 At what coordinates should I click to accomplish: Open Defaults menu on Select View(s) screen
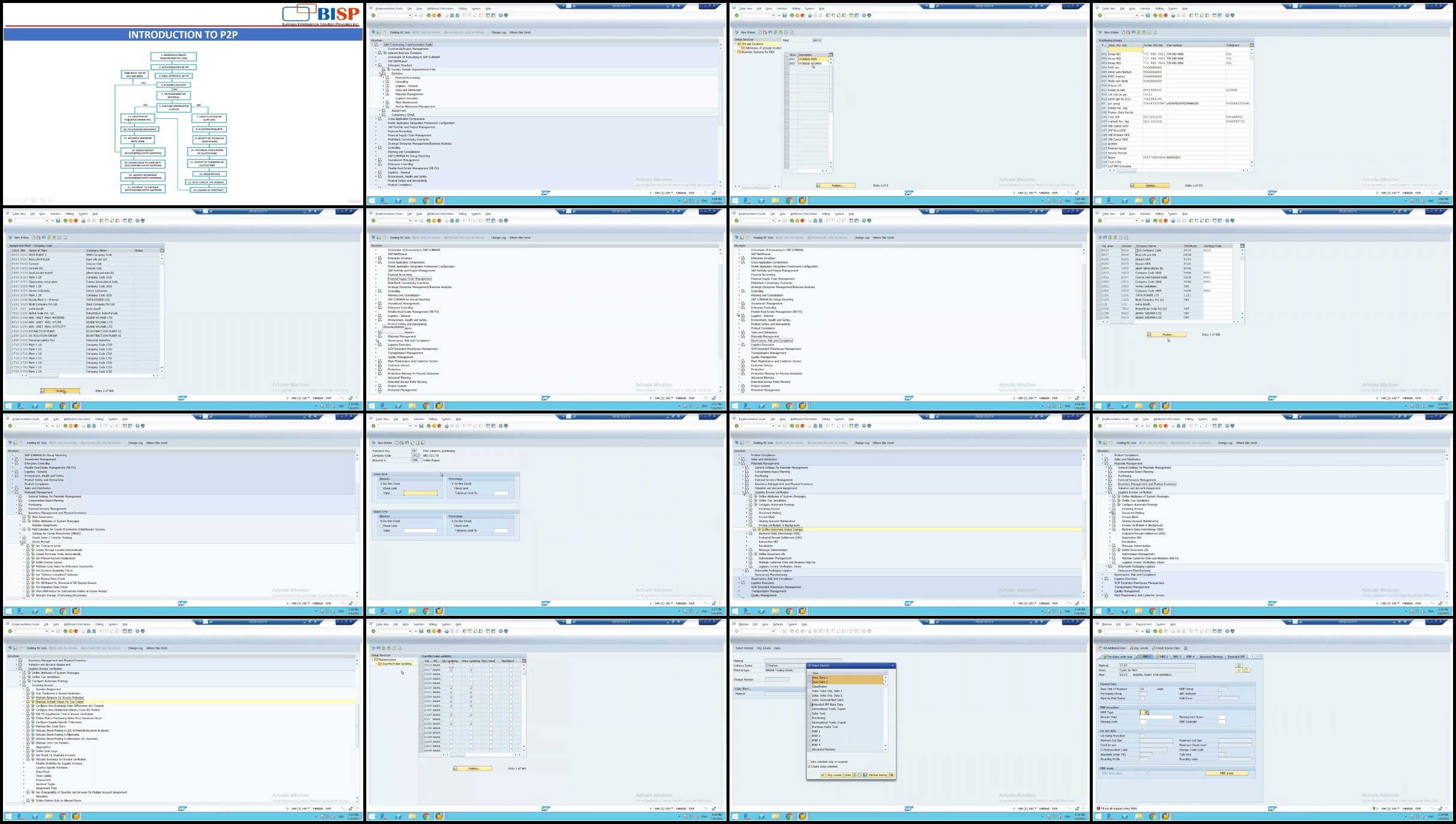click(x=778, y=624)
